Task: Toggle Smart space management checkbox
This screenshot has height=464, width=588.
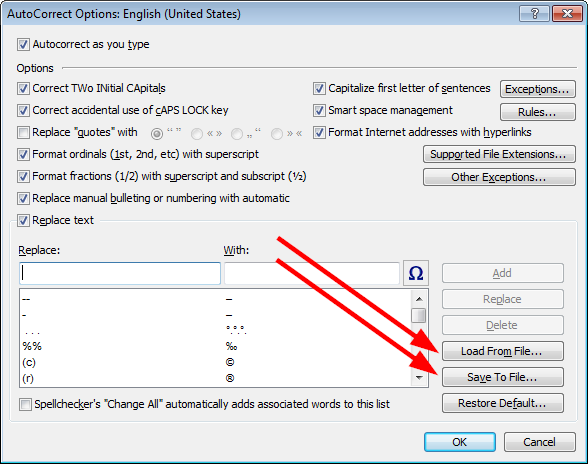Action: pyautogui.click(x=319, y=110)
